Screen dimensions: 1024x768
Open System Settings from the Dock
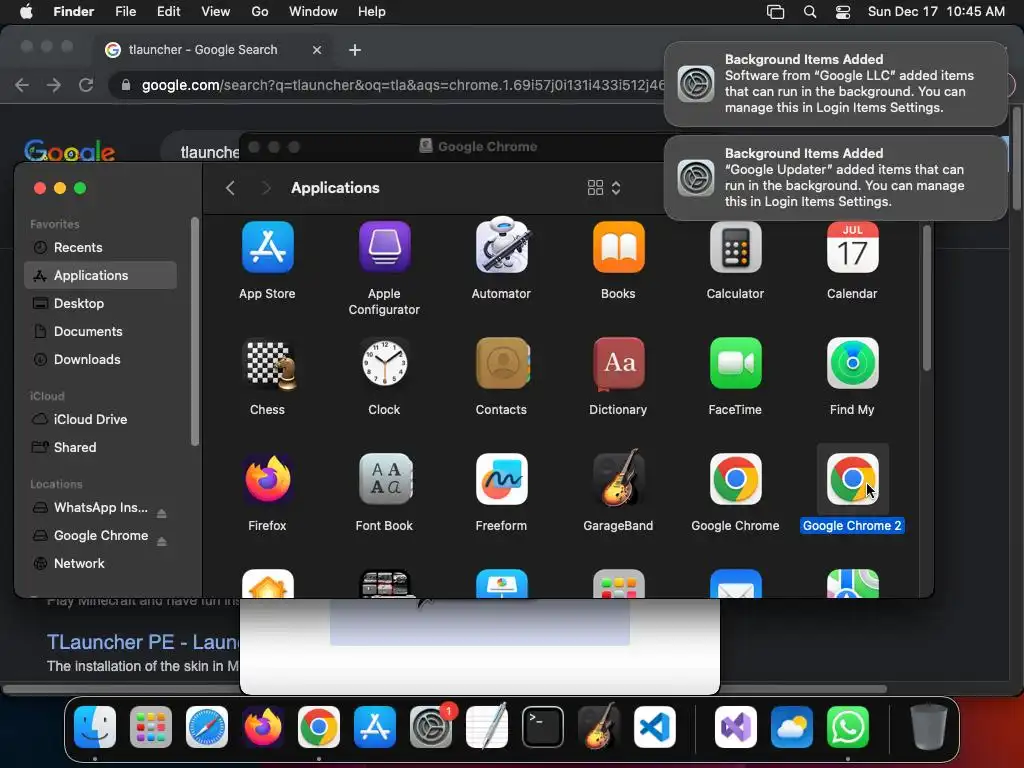pyautogui.click(x=431, y=727)
